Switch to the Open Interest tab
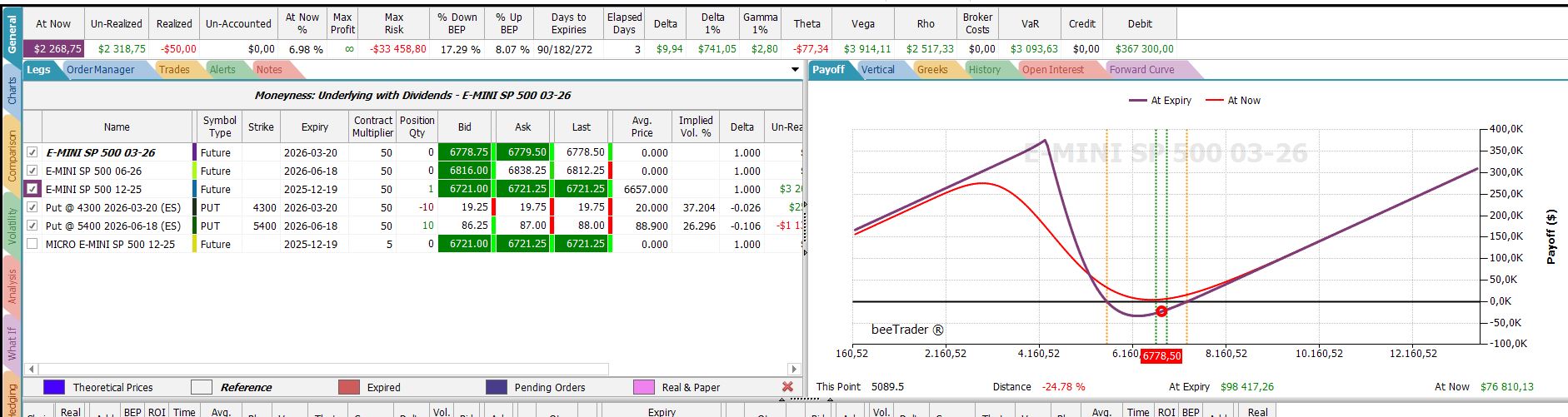Viewport: 1568px width, 417px height. (x=1053, y=70)
